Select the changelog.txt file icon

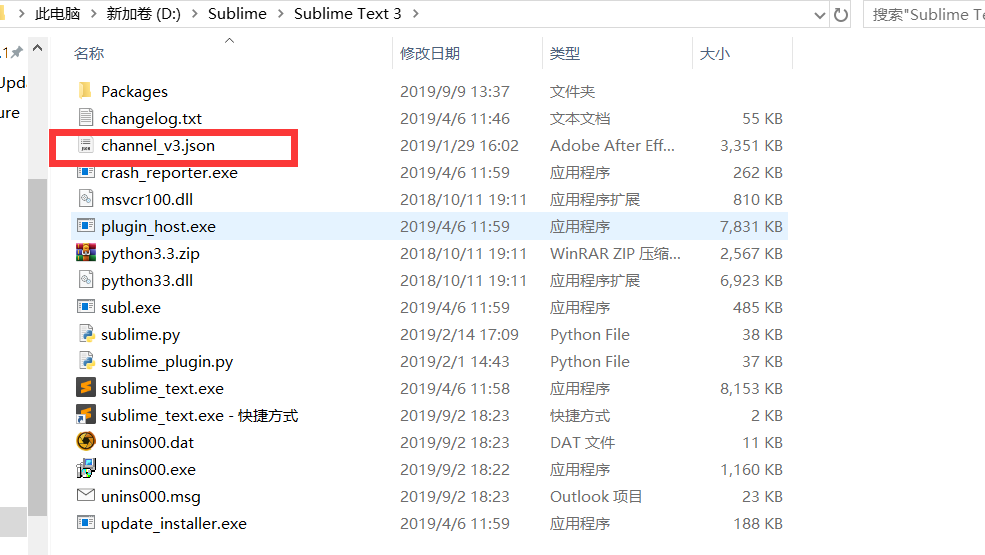(85, 118)
